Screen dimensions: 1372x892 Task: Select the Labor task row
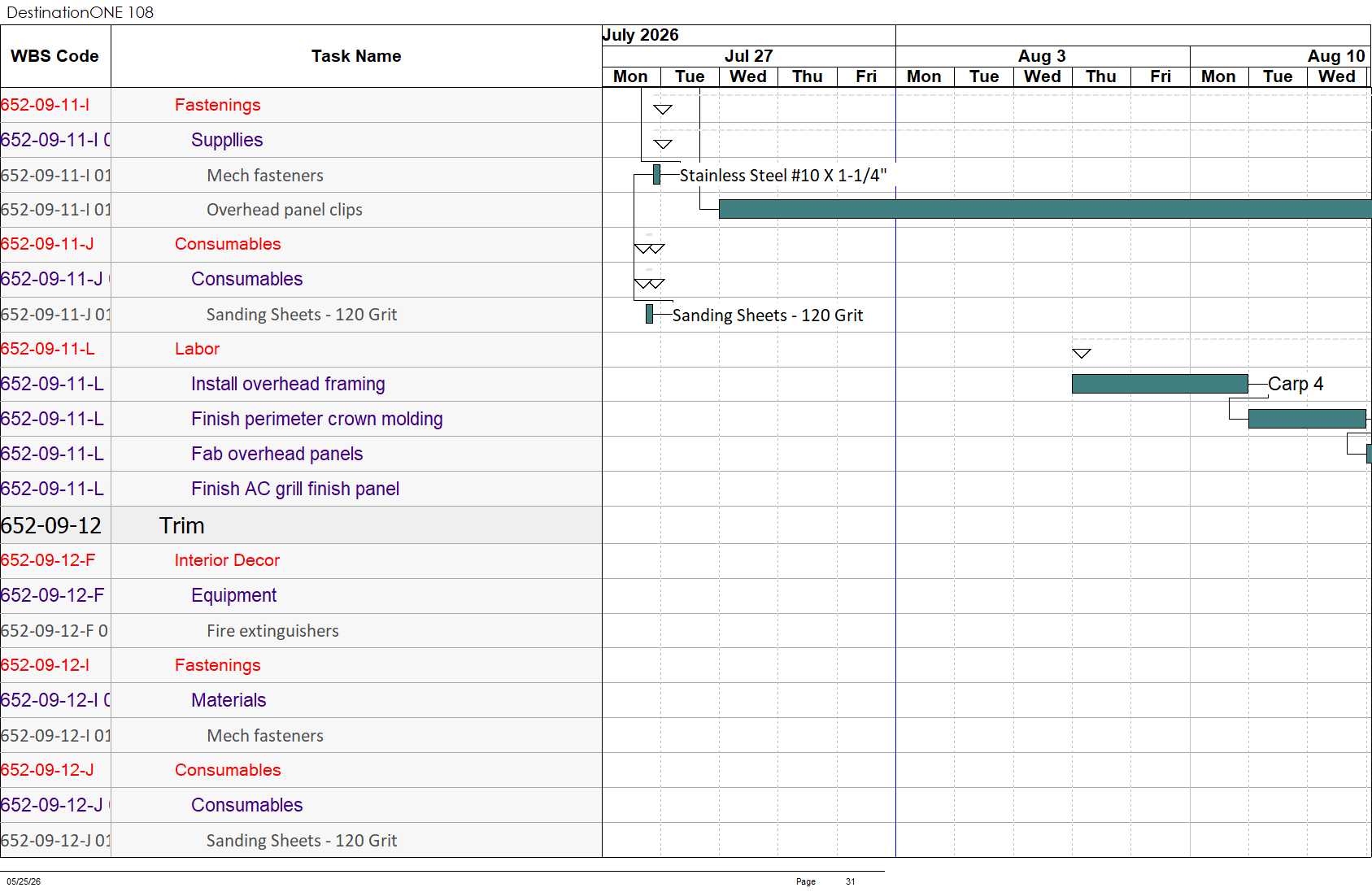click(x=301, y=349)
